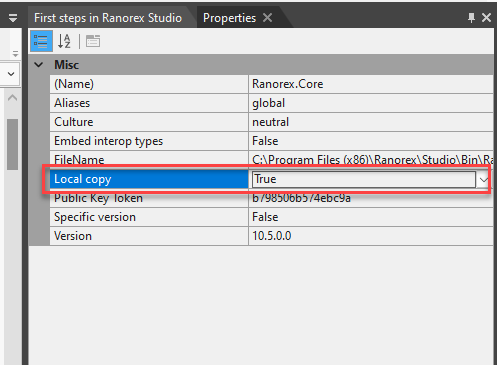Sort properties alphabetically
Screen dimensions: 497x365
coord(64,41)
